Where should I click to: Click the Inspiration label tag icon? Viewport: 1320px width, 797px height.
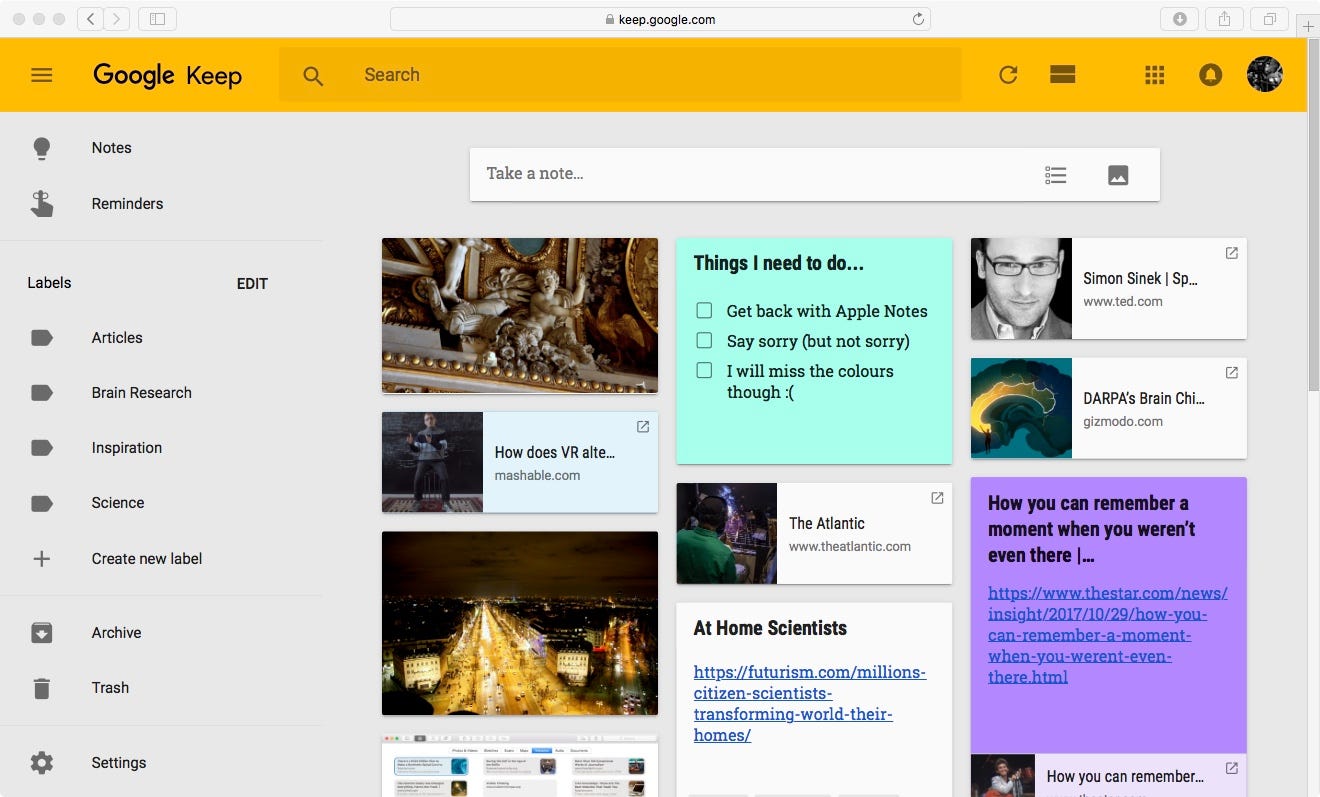coord(42,448)
